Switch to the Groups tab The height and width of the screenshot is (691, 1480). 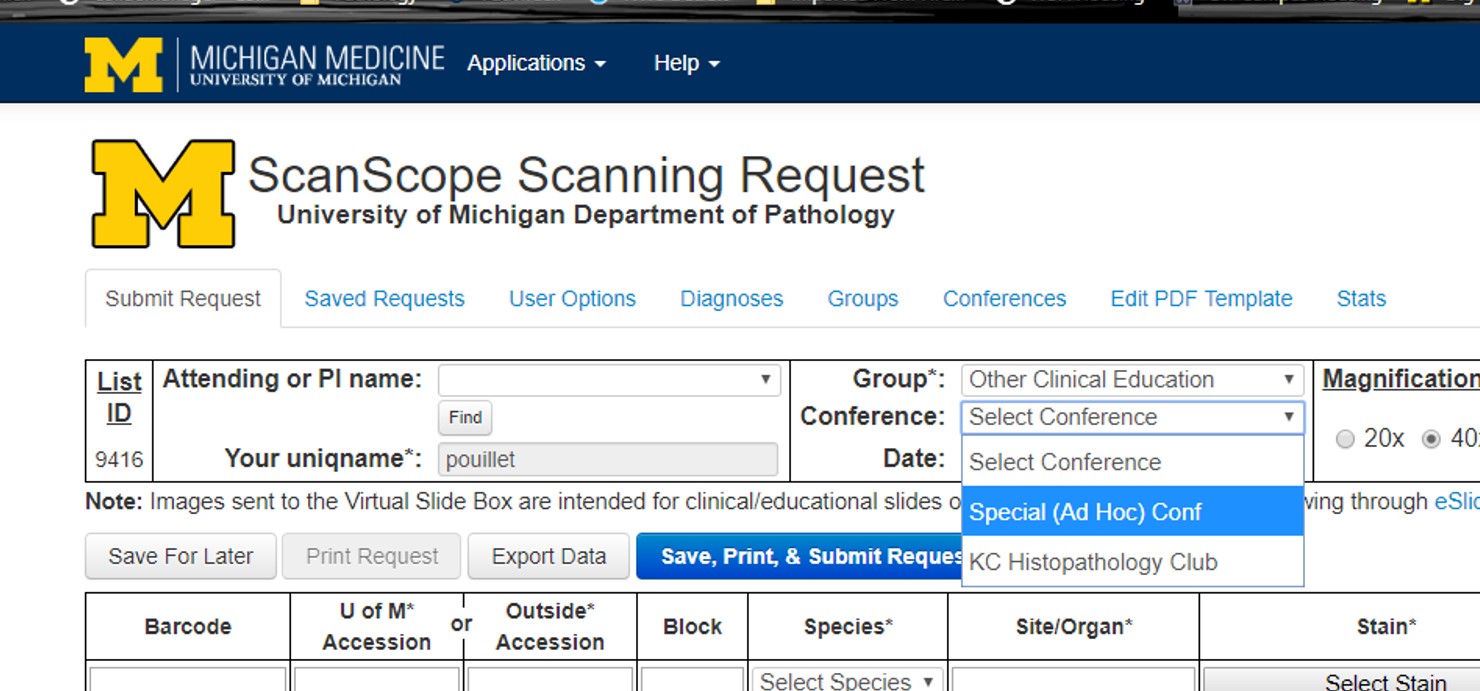click(x=863, y=299)
